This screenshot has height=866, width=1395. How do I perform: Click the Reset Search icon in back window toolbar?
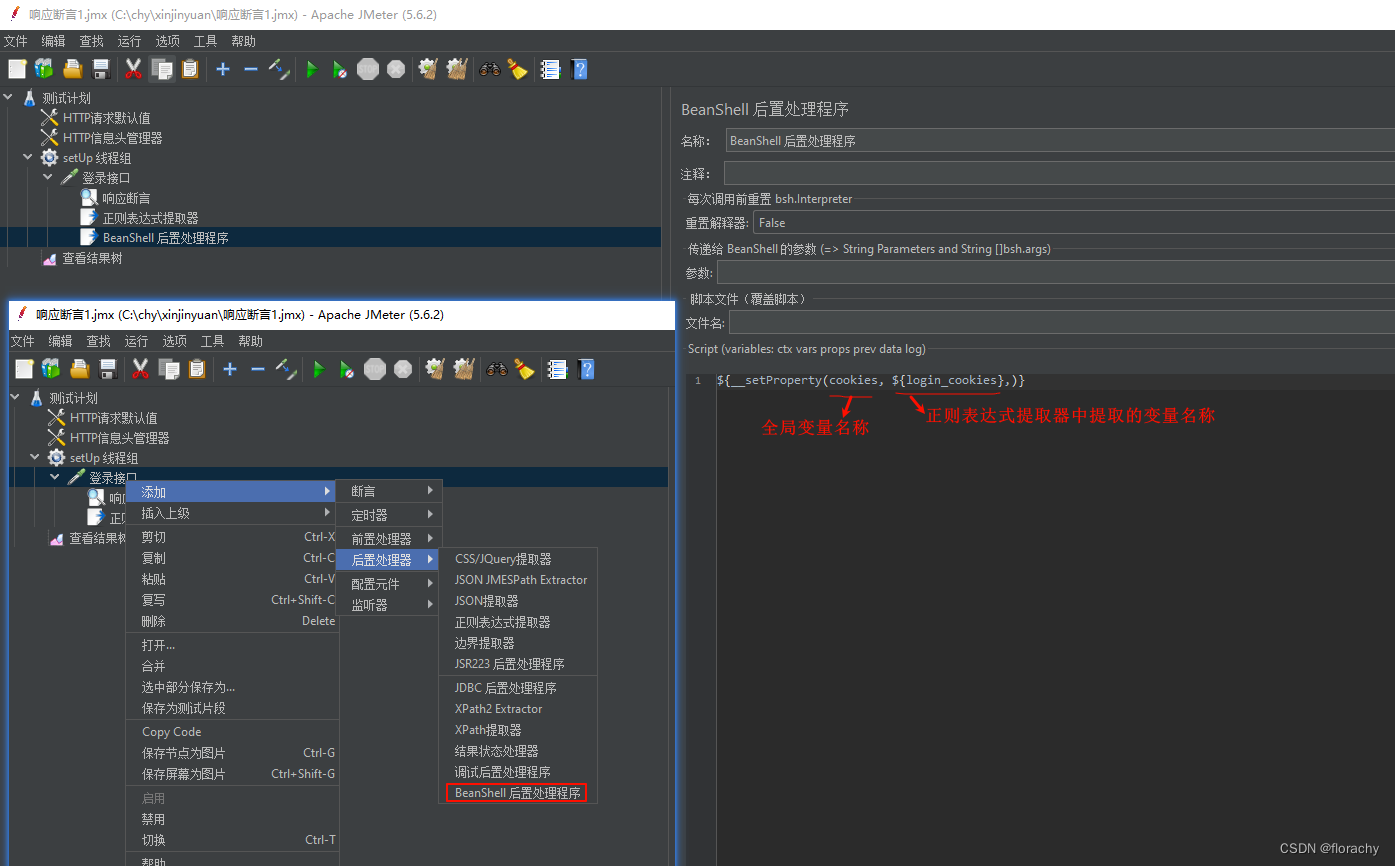517,69
